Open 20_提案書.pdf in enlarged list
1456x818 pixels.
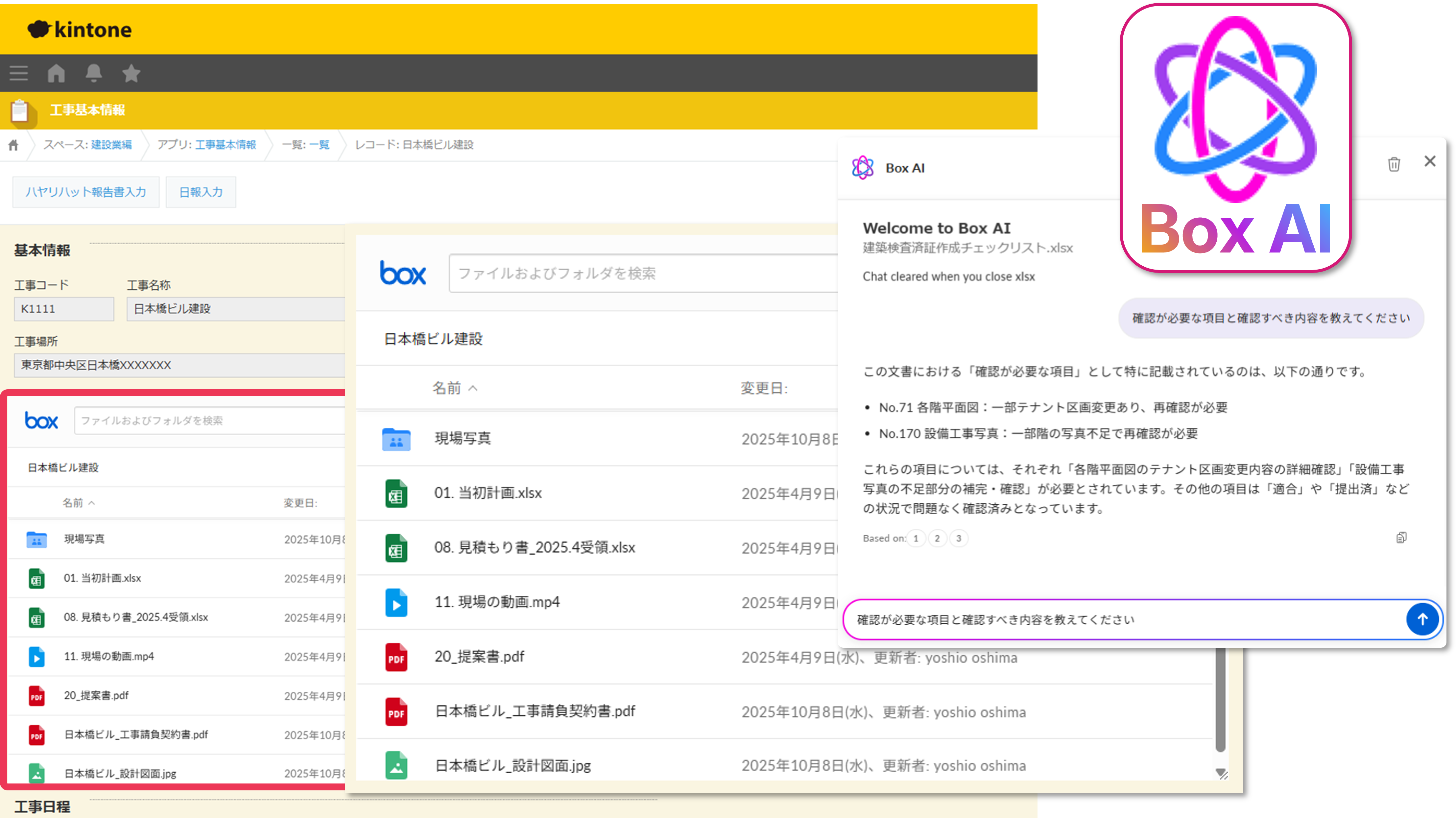pyautogui.click(x=479, y=658)
